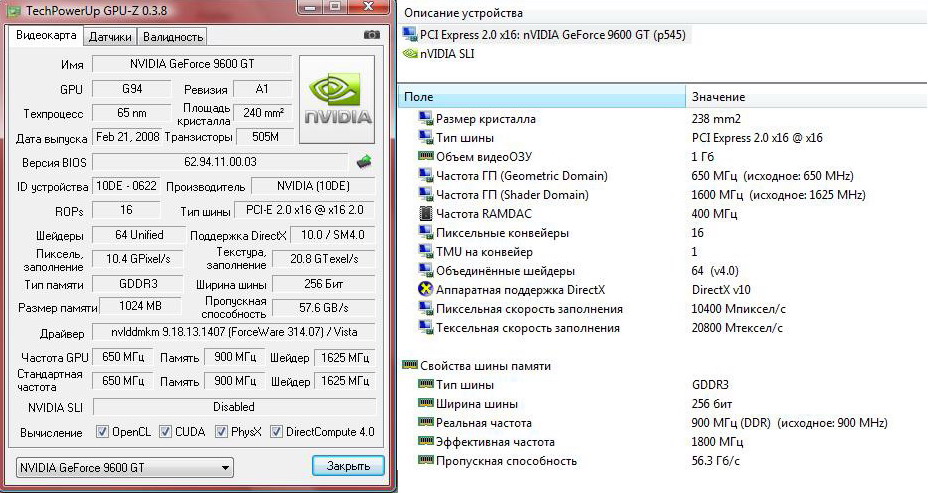
Task: Select the nVIDIA SLI device row
Action: tap(439, 54)
